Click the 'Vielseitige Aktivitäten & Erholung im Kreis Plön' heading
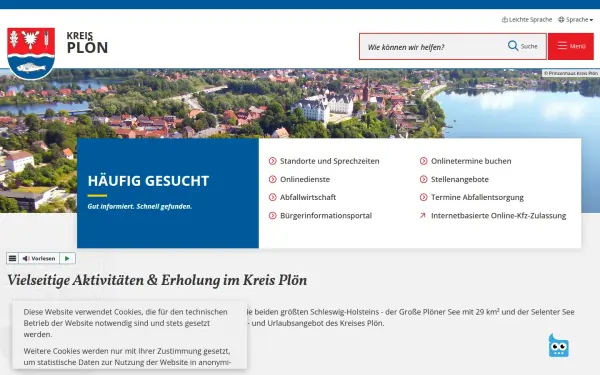This screenshot has width=600, height=375. click(x=157, y=280)
